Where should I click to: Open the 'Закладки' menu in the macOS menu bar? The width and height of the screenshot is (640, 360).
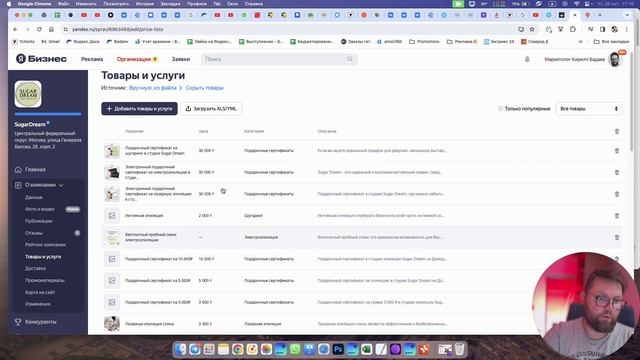(170, 4)
